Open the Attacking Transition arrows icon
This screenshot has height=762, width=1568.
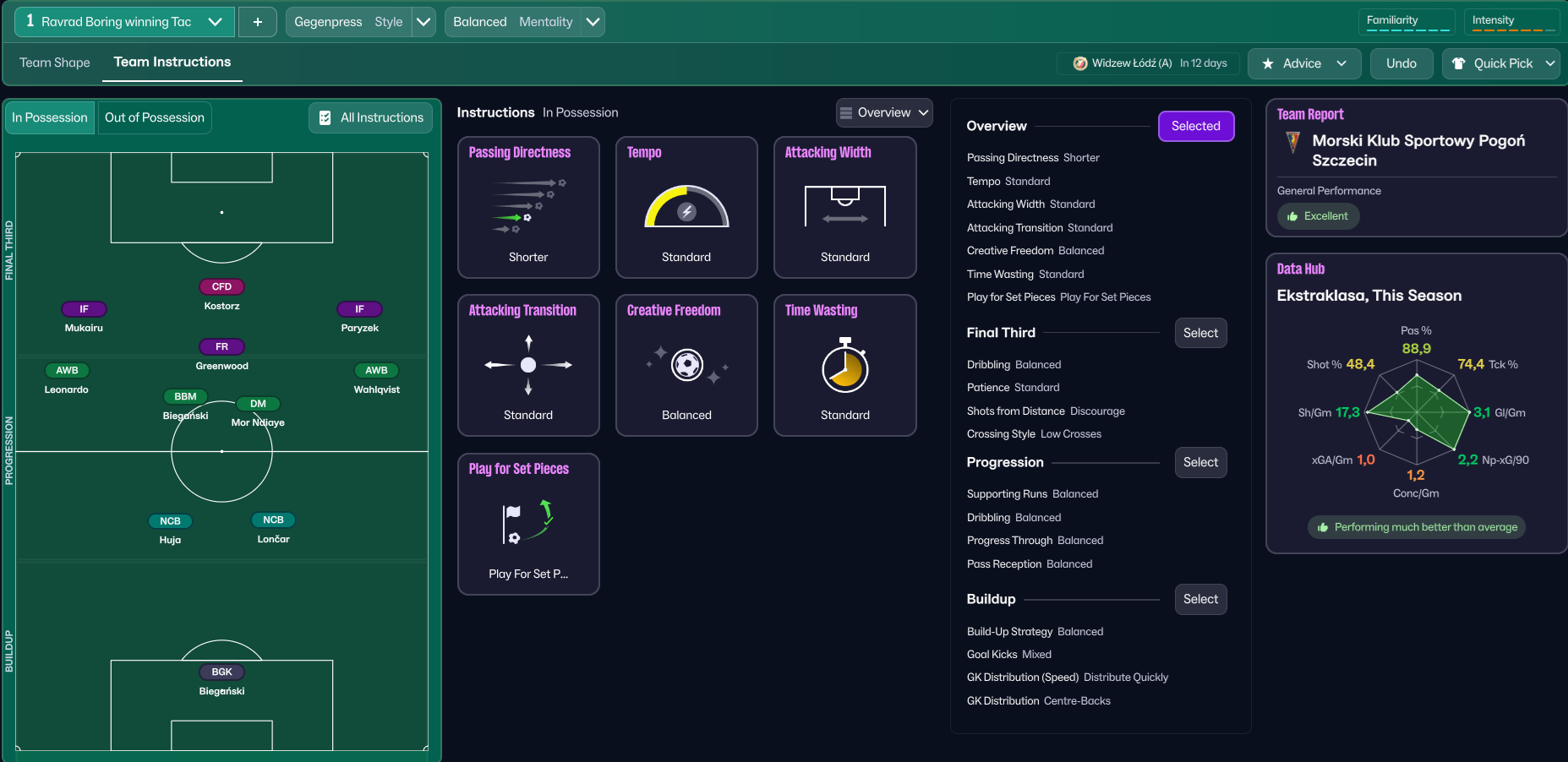[528, 365]
